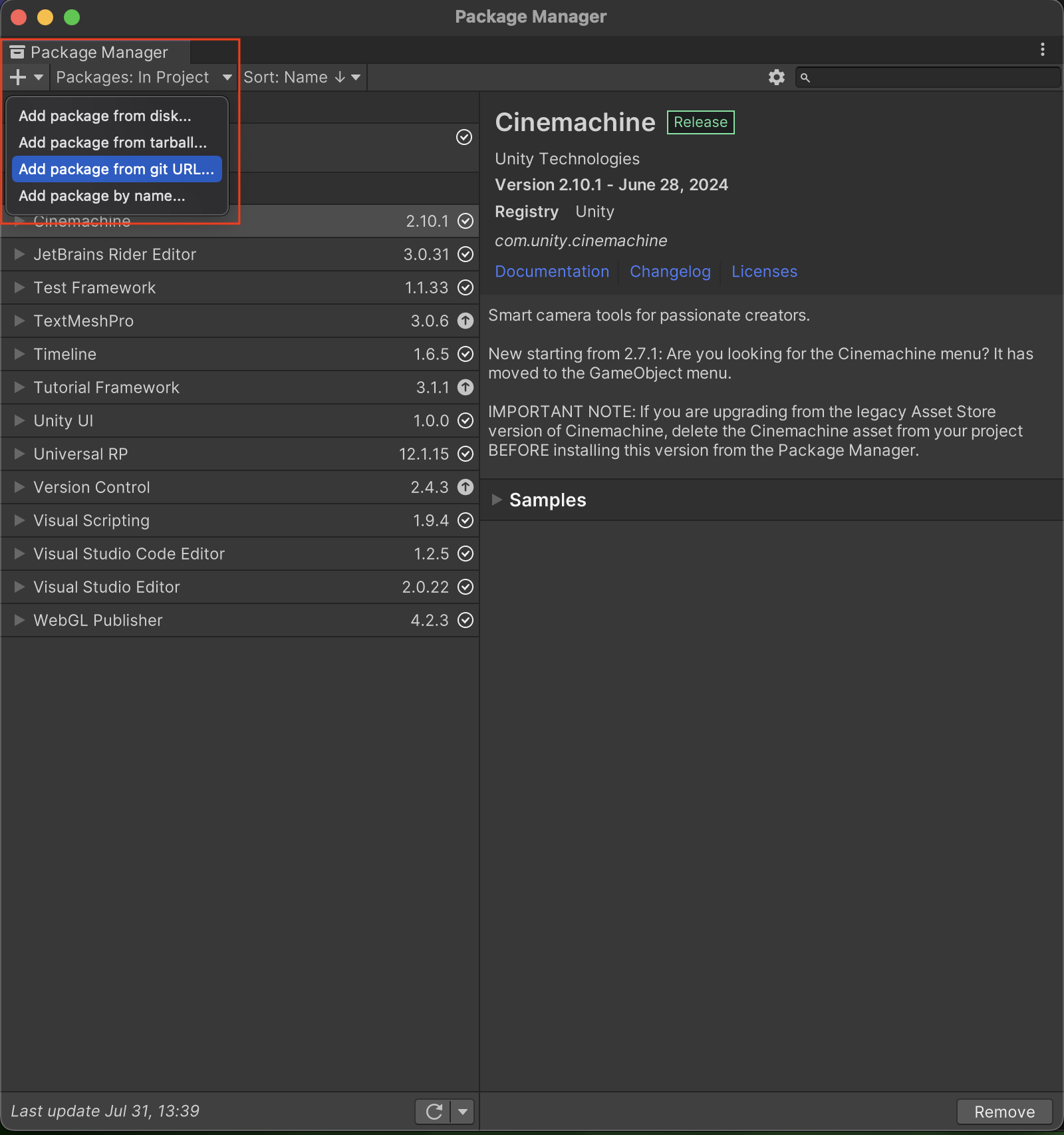Select the Universal RP package row
This screenshot has width=1064, height=1135.
tap(240, 454)
